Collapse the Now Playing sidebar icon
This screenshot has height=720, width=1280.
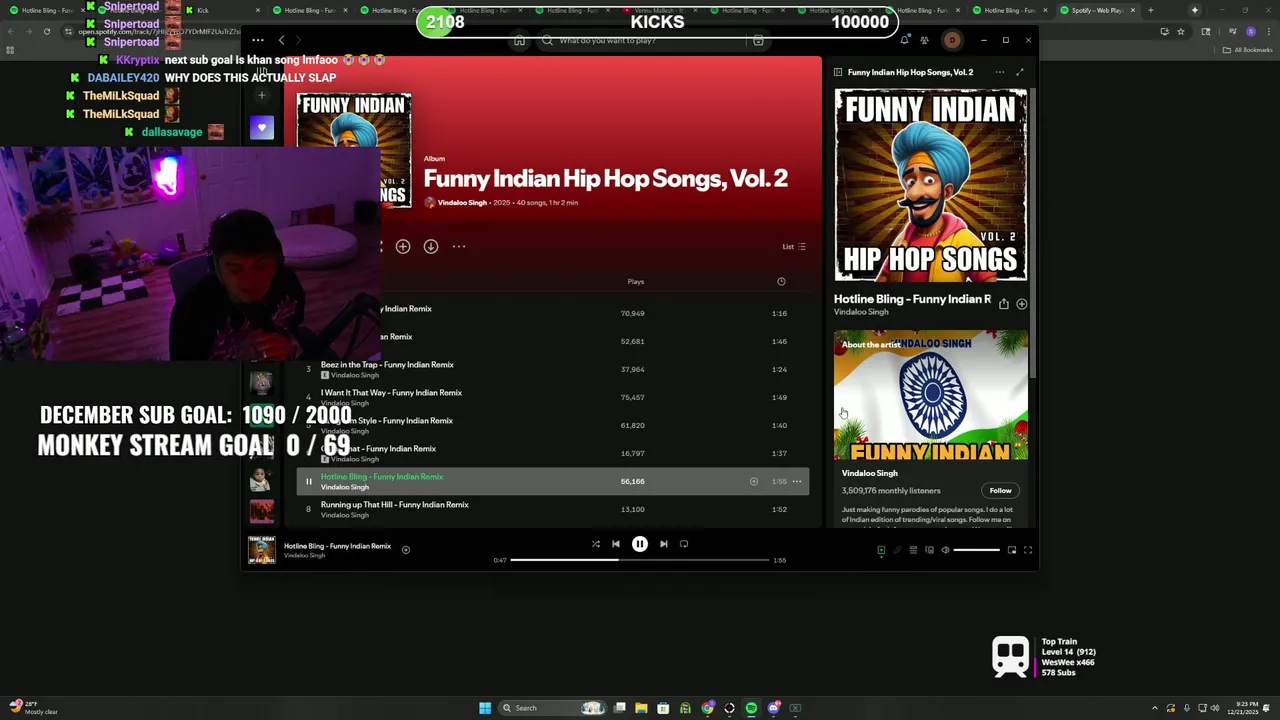coord(838,72)
